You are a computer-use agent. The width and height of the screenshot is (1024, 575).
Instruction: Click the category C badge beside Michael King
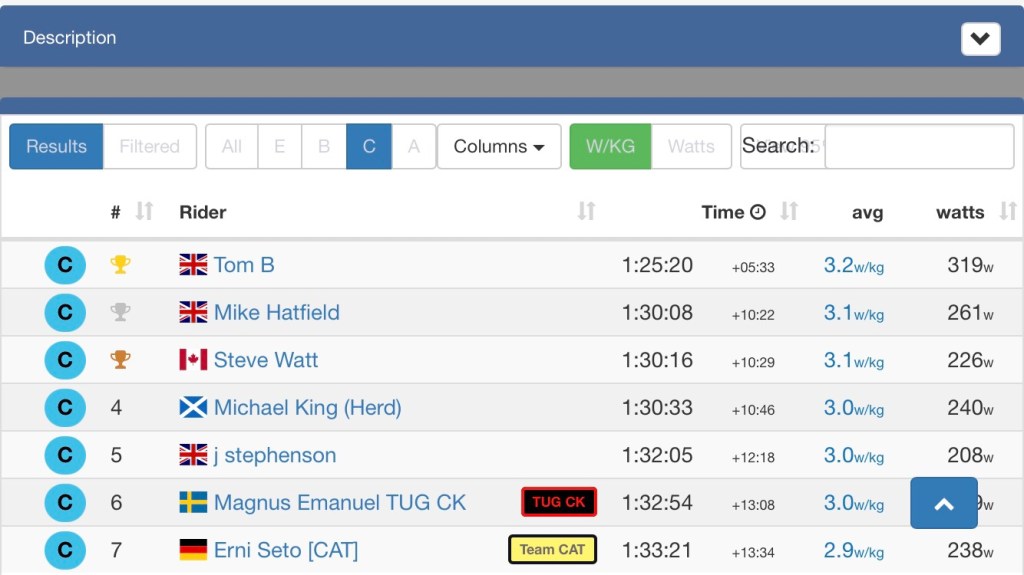65,408
